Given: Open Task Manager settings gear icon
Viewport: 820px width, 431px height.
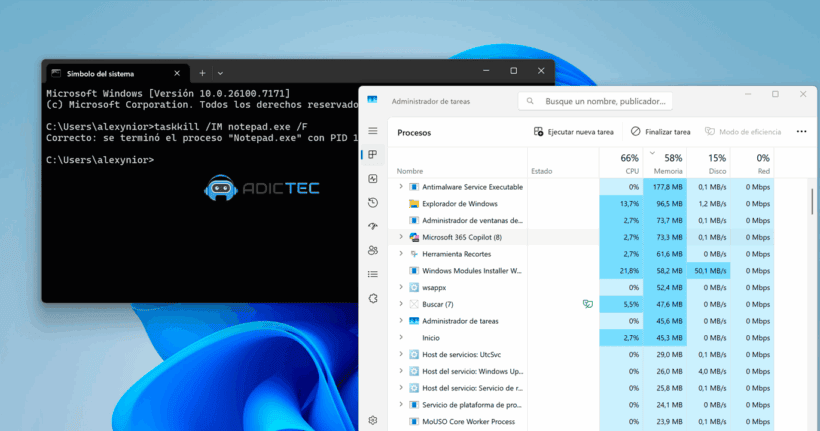Looking at the screenshot, I should coord(373,420).
